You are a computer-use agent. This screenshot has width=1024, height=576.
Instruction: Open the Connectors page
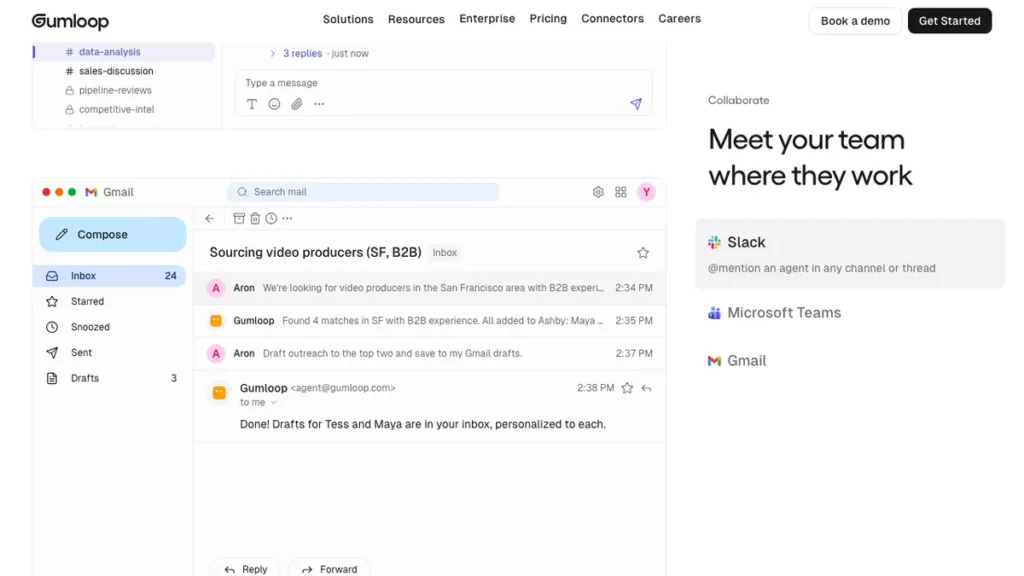click(x=613, y=18)
